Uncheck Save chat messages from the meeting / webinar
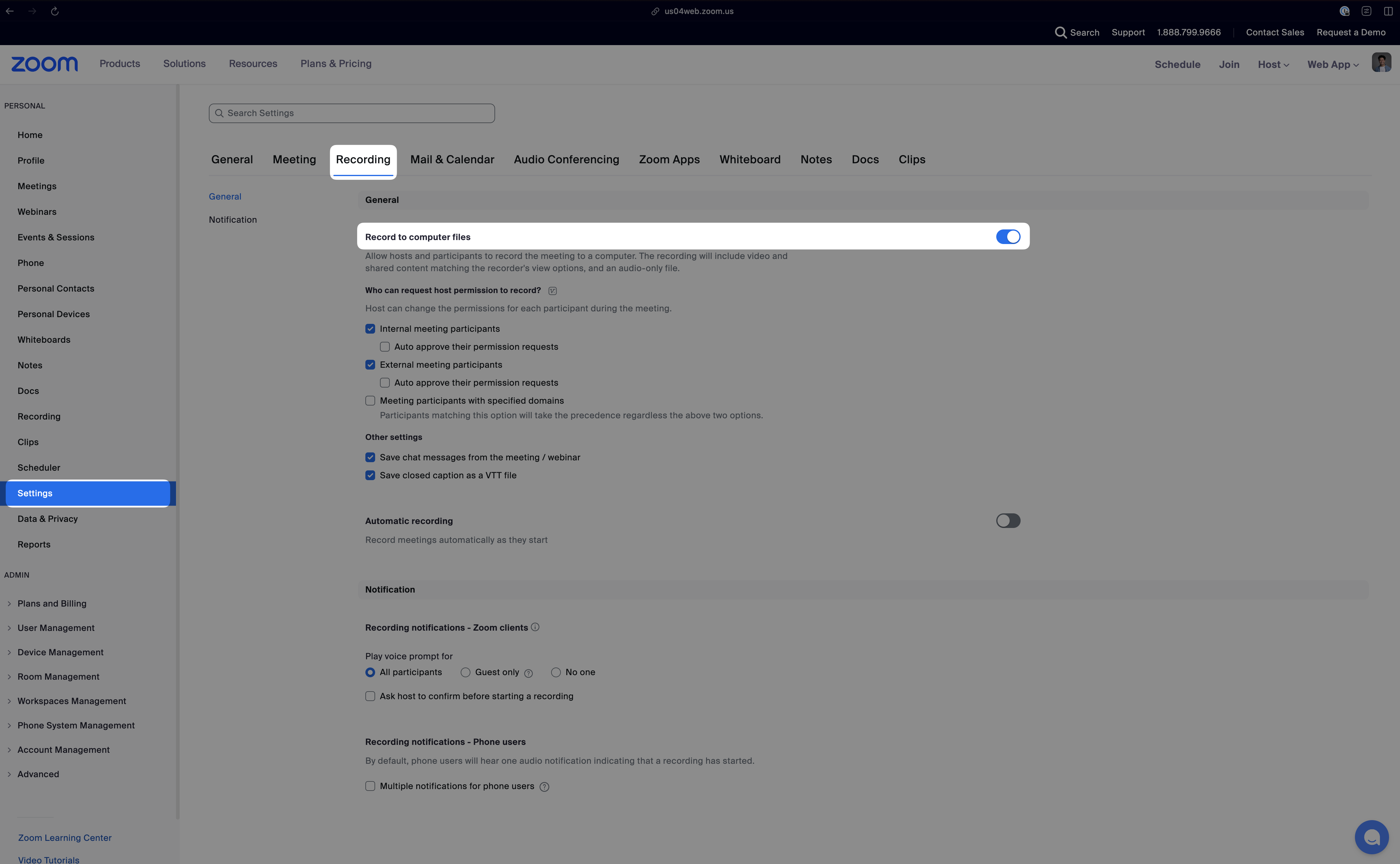This screenshot has height=864, width=1400. (370, 458)
